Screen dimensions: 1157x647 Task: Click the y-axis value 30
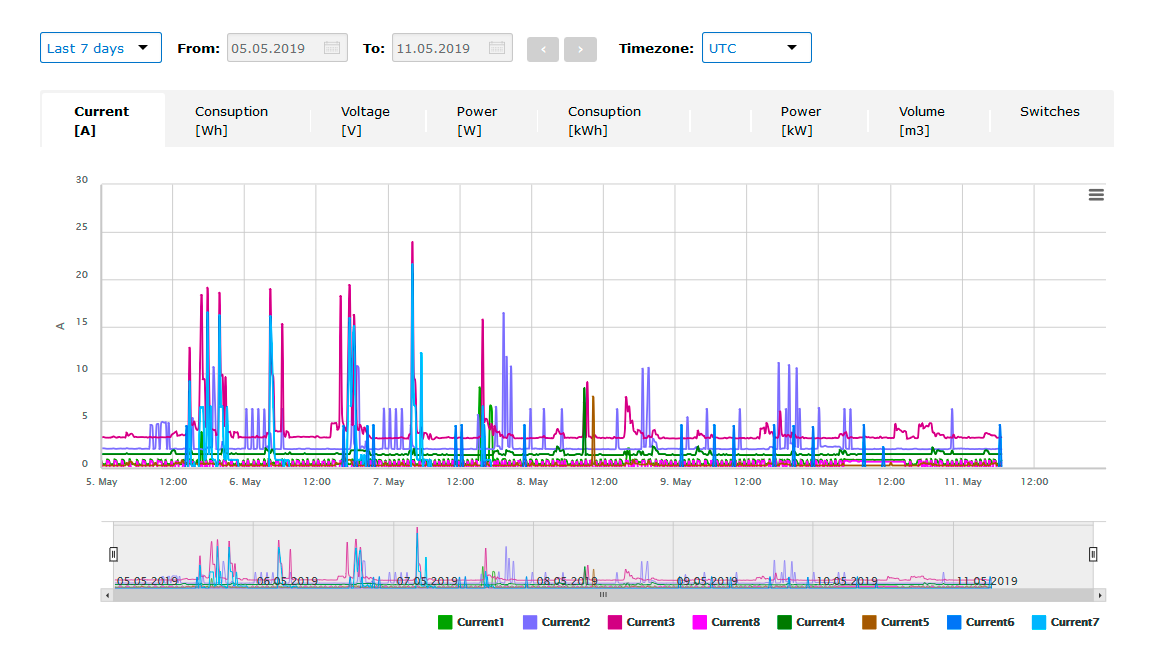[82, 180]
